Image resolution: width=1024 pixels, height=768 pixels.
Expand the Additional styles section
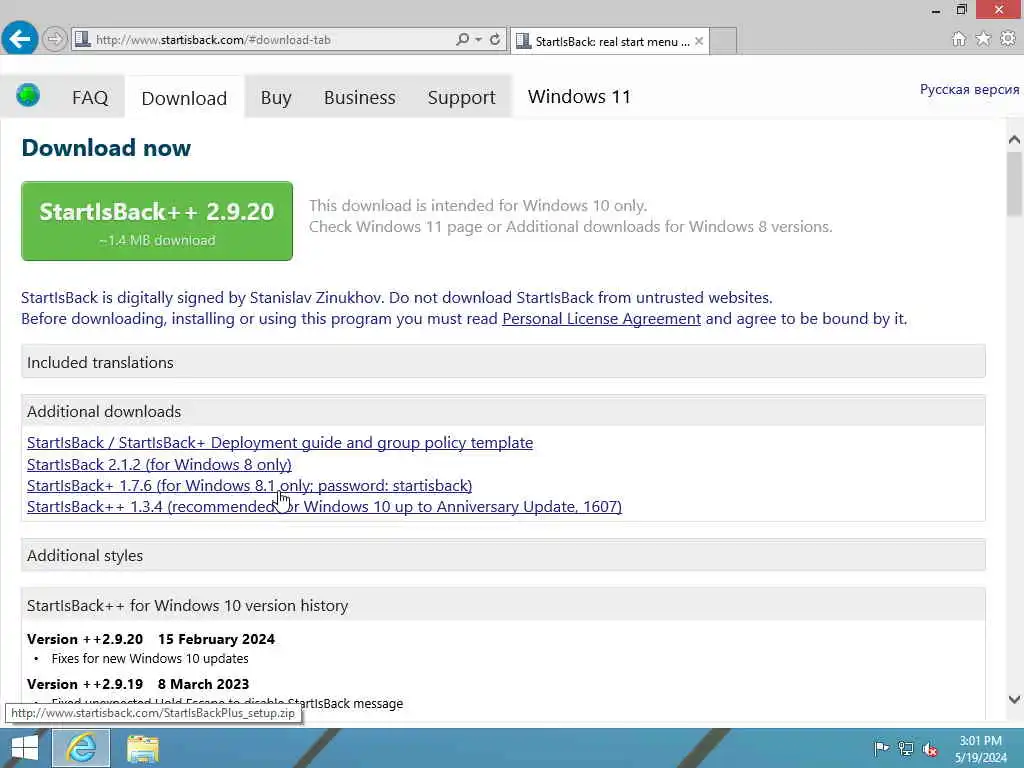point(503,555)
